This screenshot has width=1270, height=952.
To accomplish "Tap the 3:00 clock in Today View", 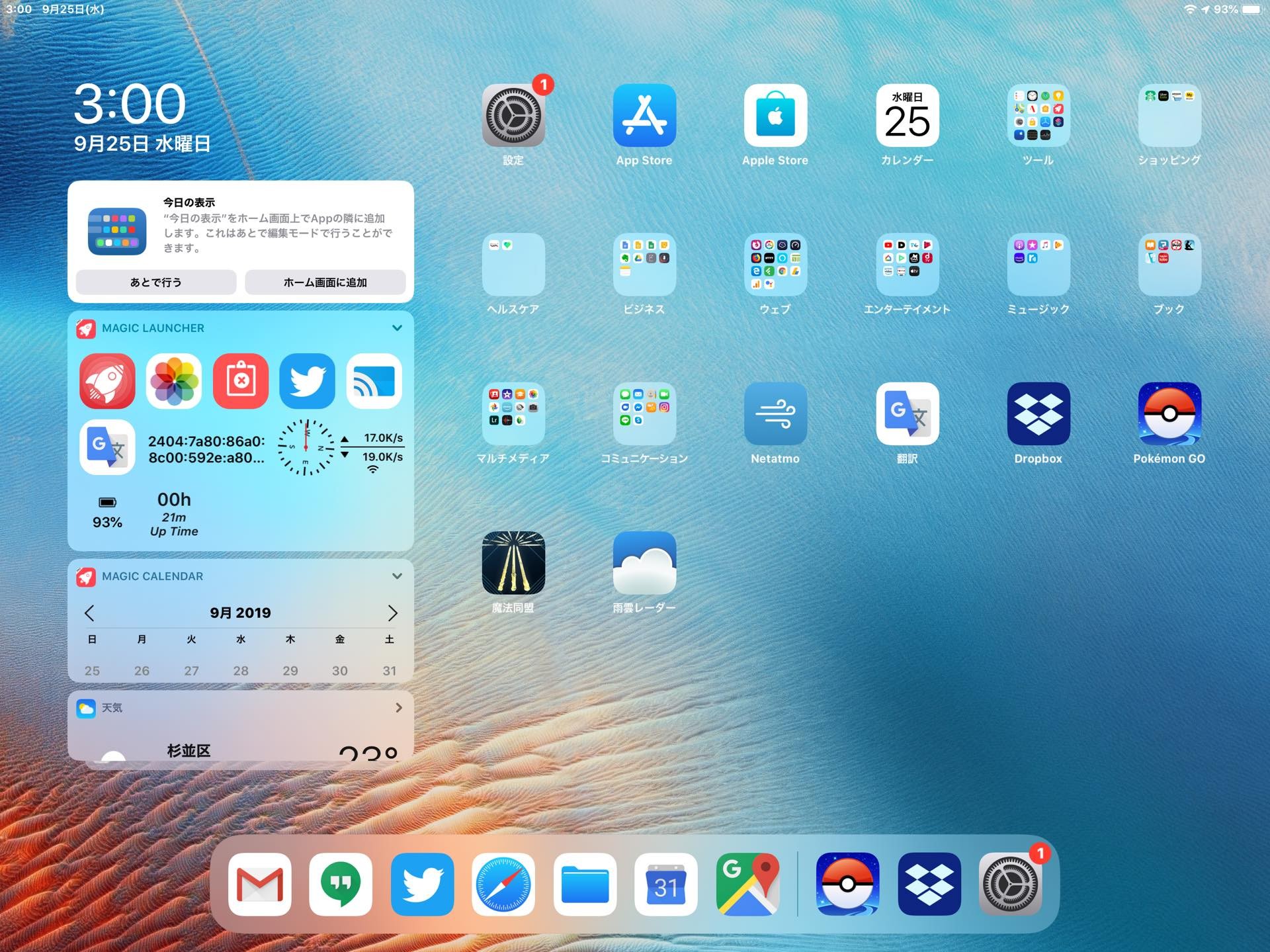I will [x=130, y=104].
